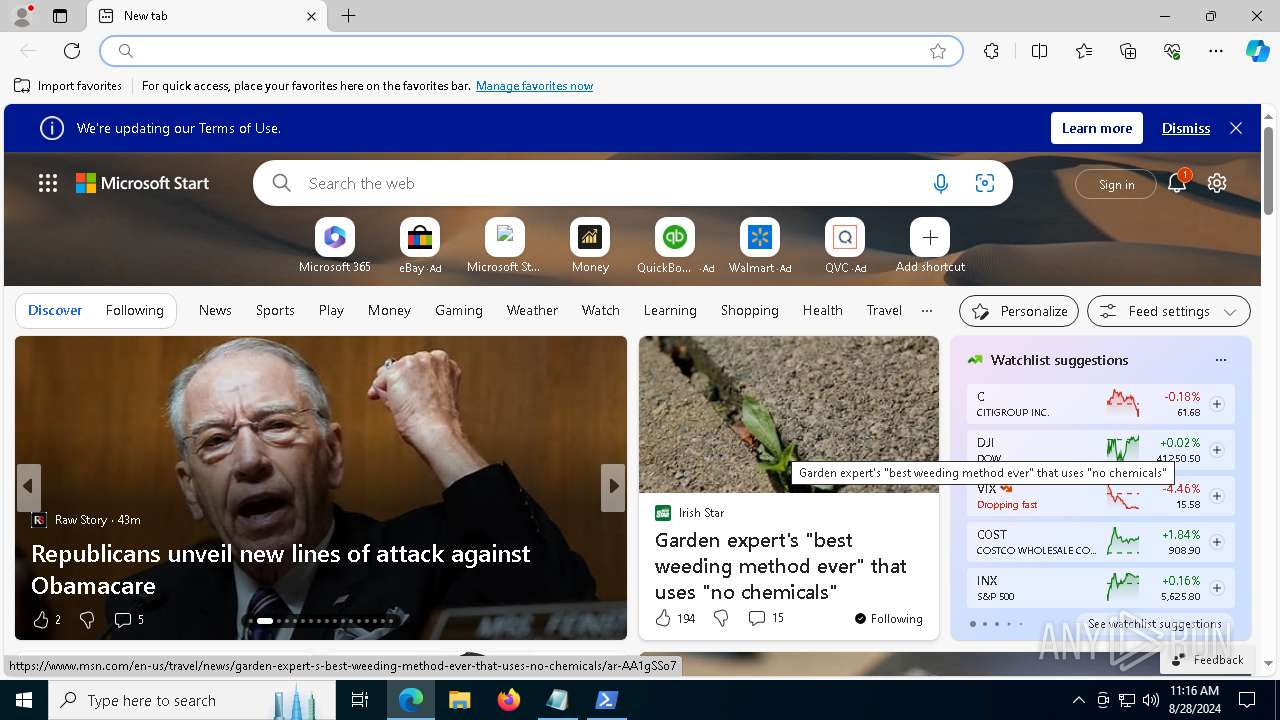The height and width of the screenshot is (720, 1280).
Task: Switch to the Following tab
Action: coord(134,310)
